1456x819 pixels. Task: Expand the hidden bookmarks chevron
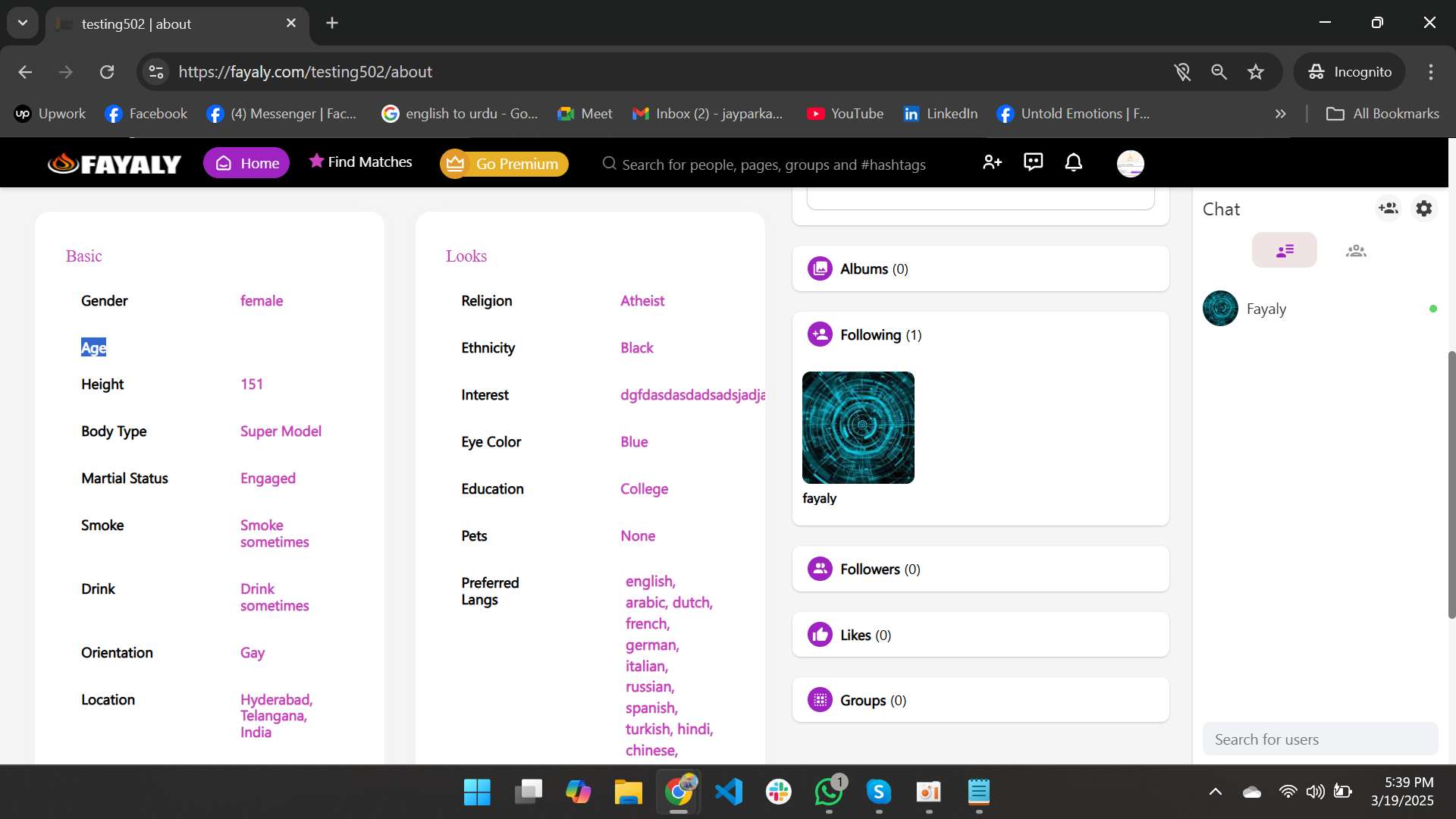1280,114
